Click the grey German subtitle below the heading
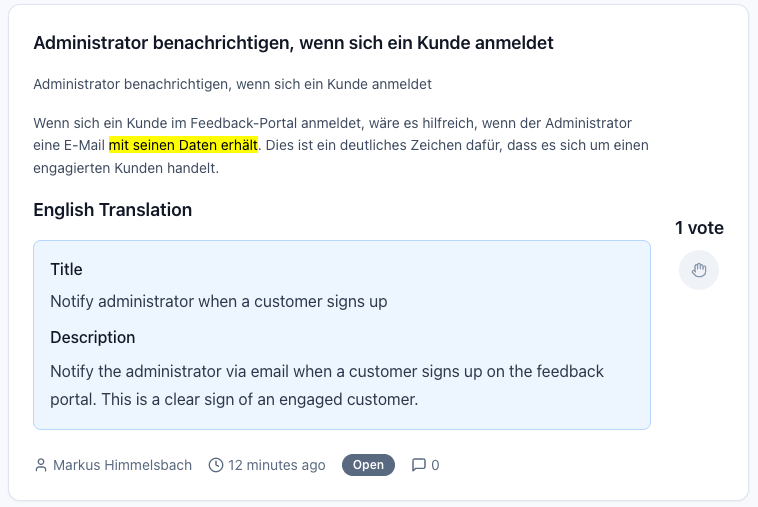This screenshot has height=507, width=758. point(232,84)
